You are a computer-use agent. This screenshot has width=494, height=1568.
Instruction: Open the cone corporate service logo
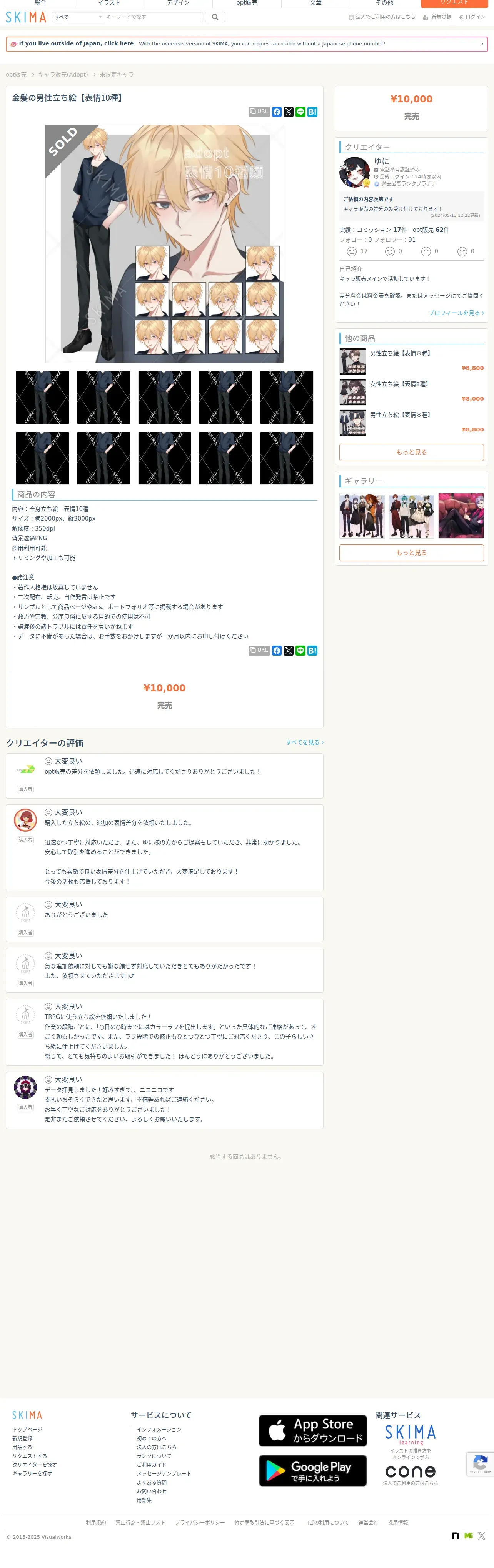coord(411,1471)
